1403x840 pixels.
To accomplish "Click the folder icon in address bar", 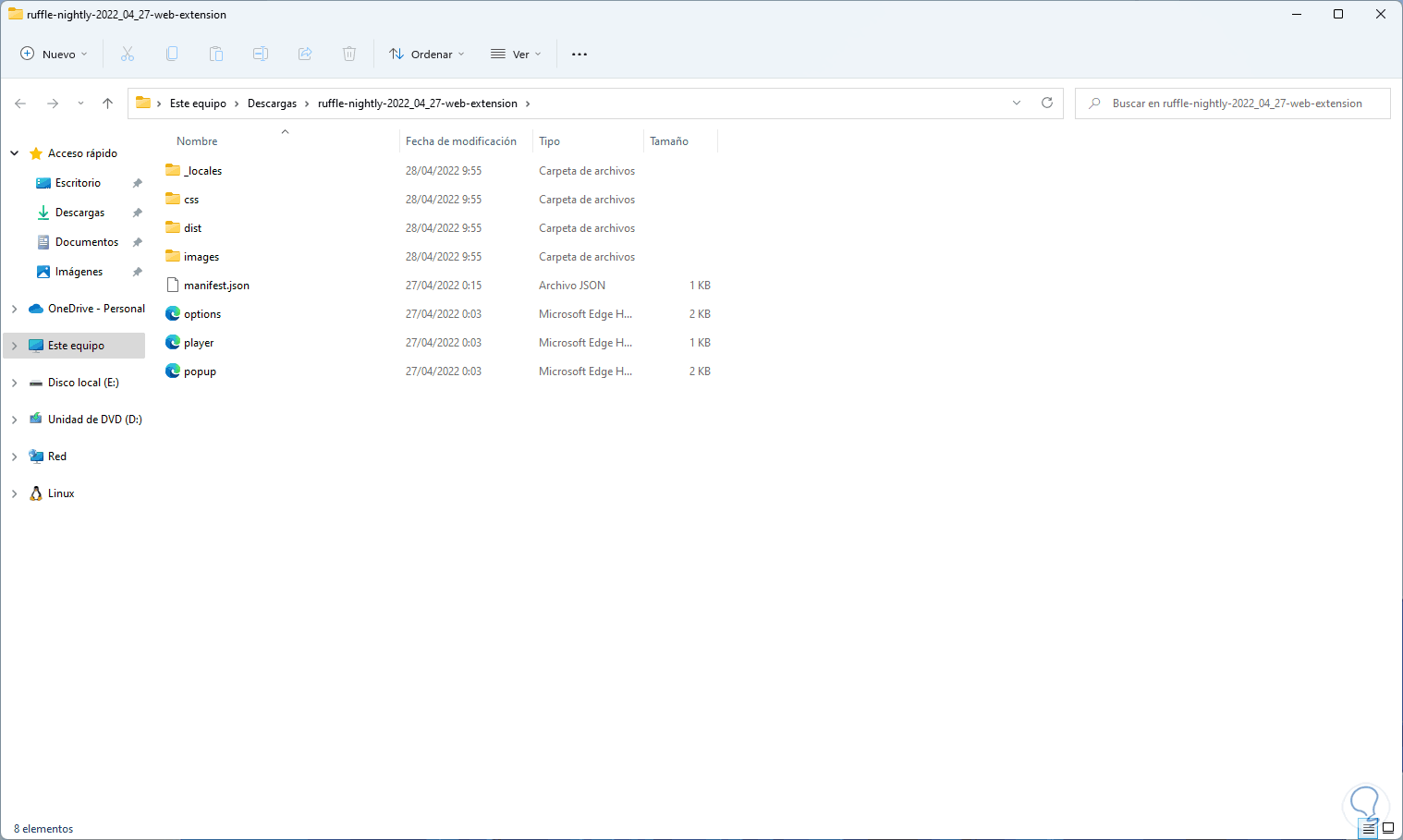I will tap(143, 103).
